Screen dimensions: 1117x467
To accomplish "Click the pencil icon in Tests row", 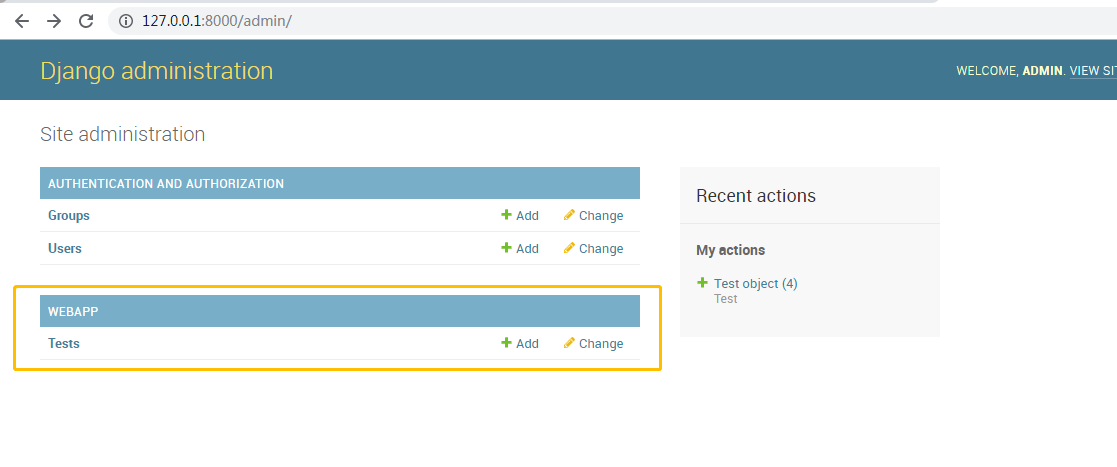I will pos(569,343).
